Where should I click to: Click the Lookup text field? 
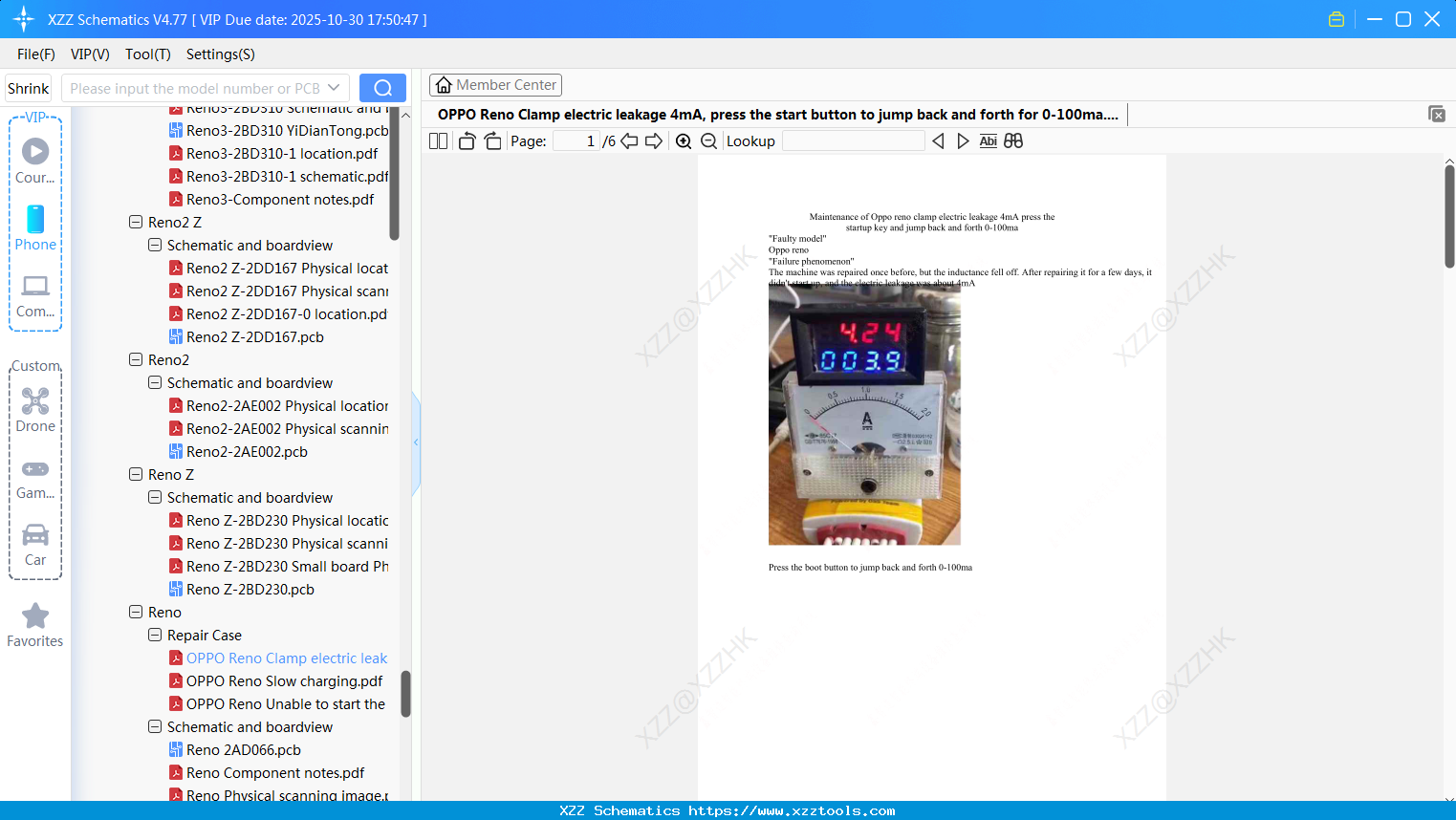pyautogui.click(x=854, y=141)
